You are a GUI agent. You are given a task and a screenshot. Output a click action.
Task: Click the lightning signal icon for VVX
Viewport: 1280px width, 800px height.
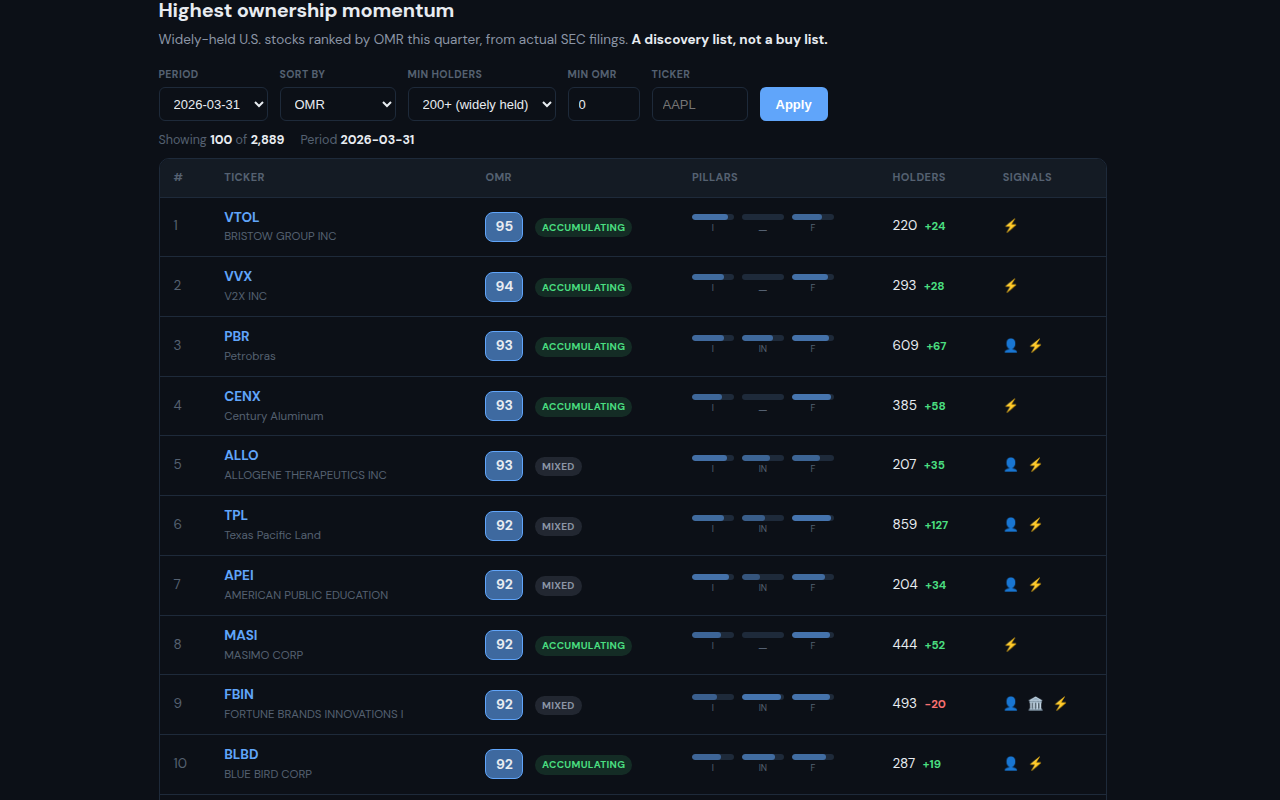click(1010, 286)
